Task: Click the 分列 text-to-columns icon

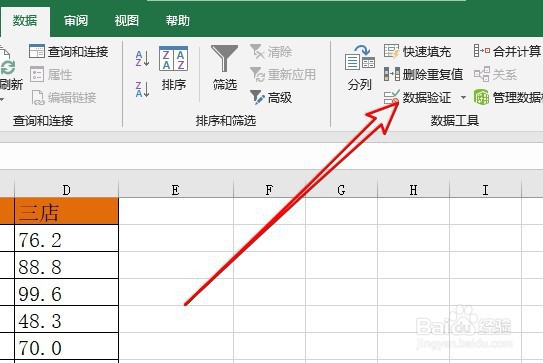Action: point(360,57)
